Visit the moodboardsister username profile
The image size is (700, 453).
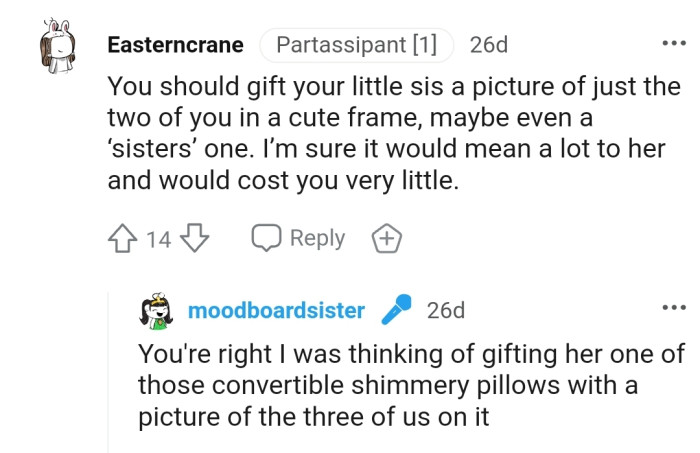pyautogui.click(x=276, y=310)
